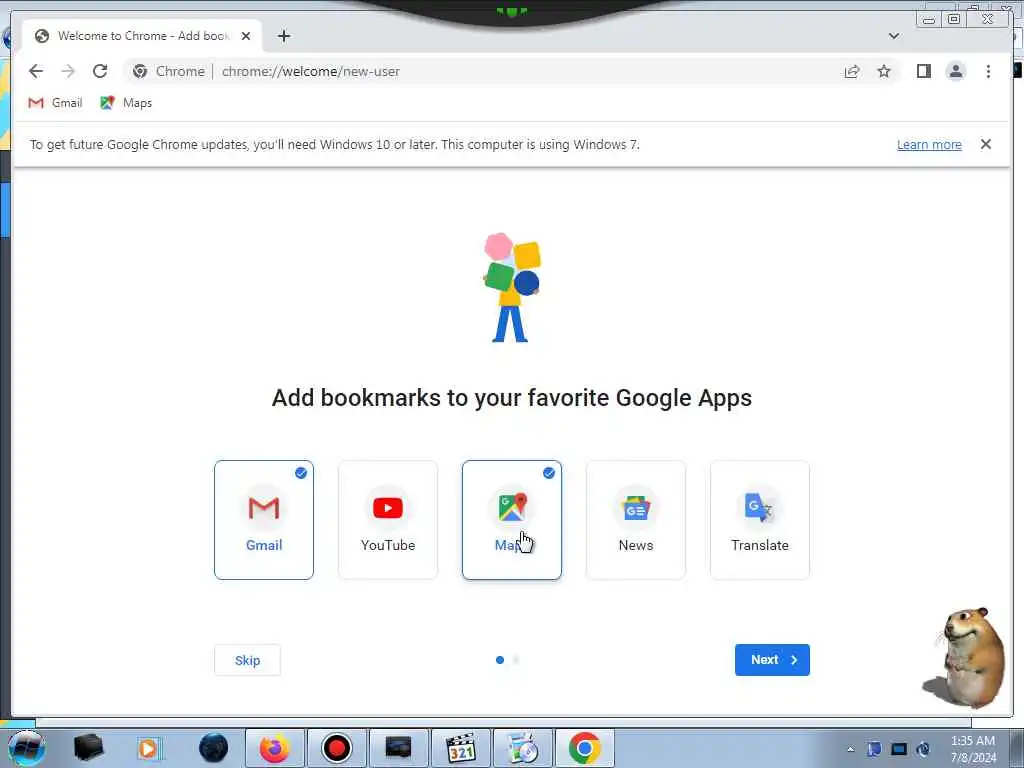
Task: Select the Welcome to Chrome tab
Action: [x=142, y=36]
